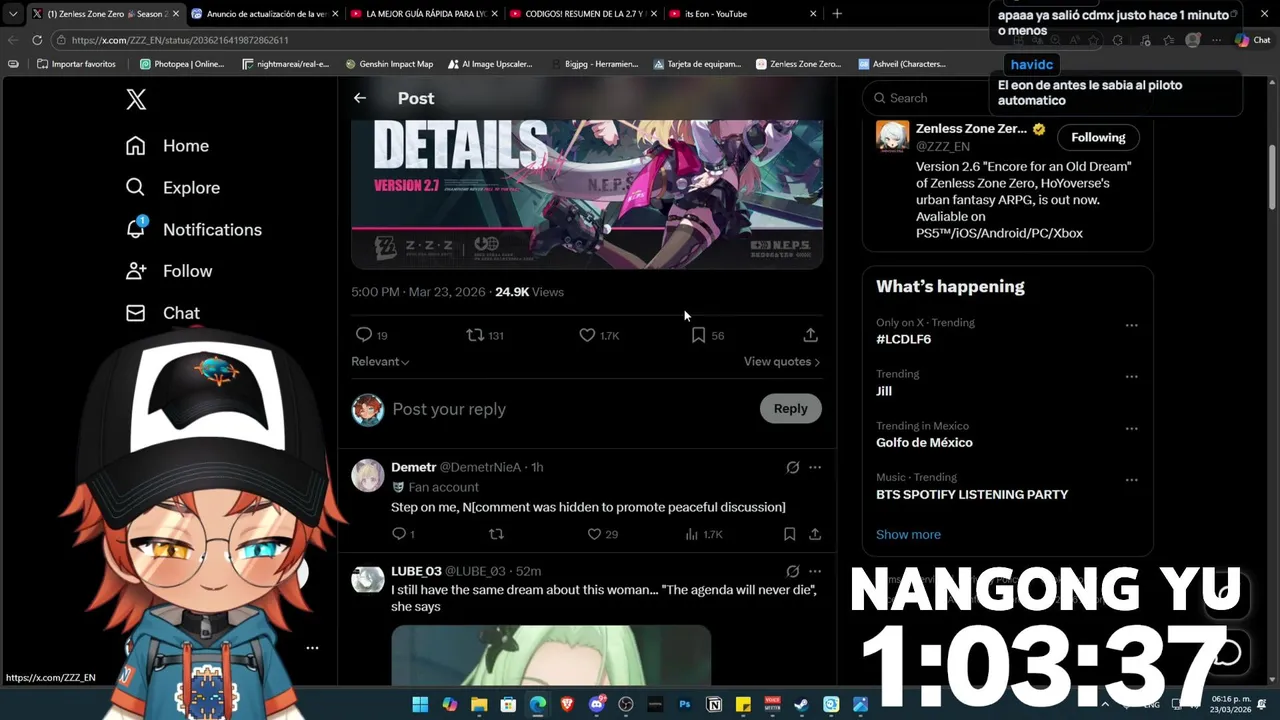Bookmark the main post showing 56

[707, 335]
